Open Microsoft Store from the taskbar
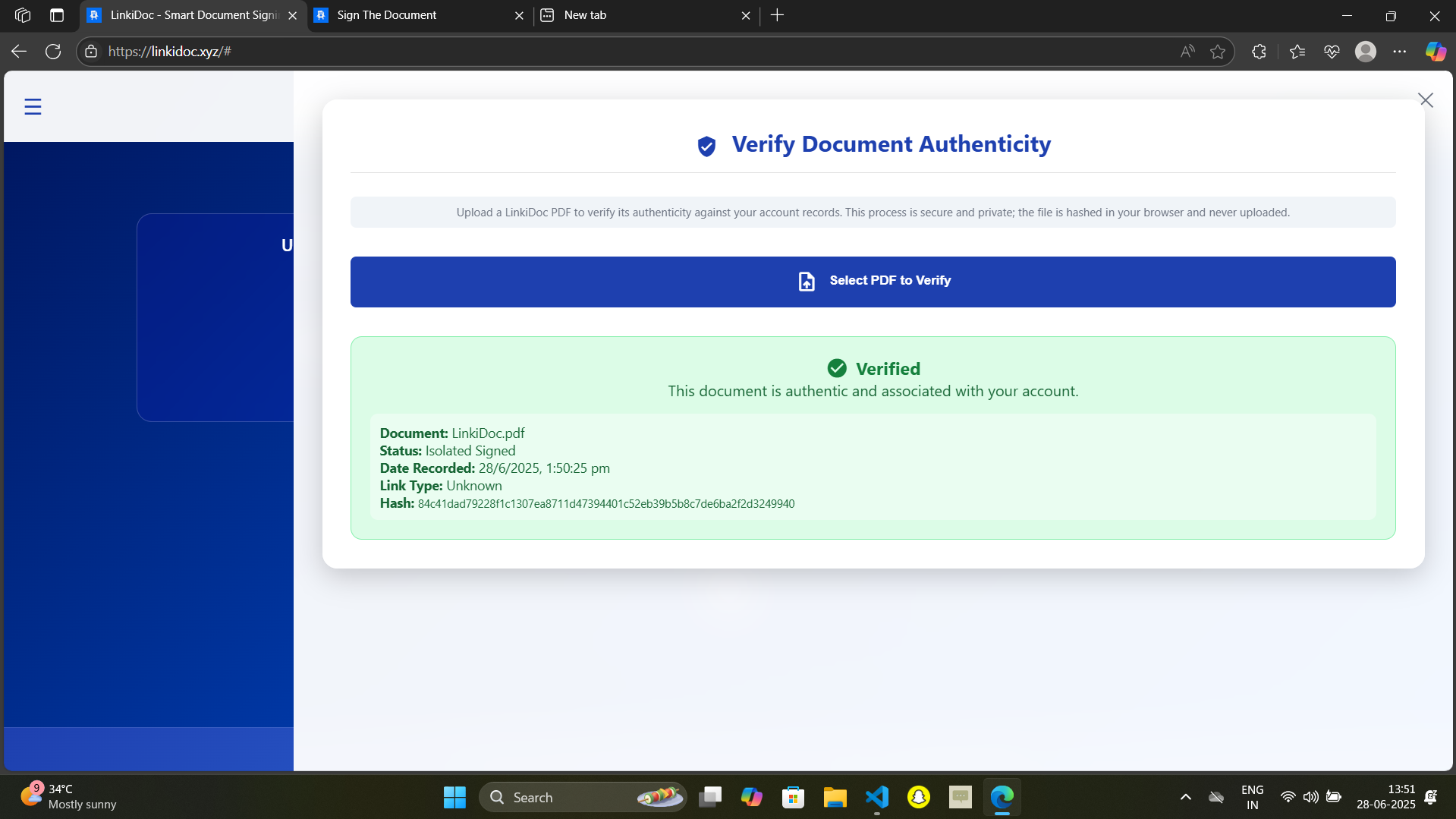This screenshot has height=819, width=1456. [794, 797]
